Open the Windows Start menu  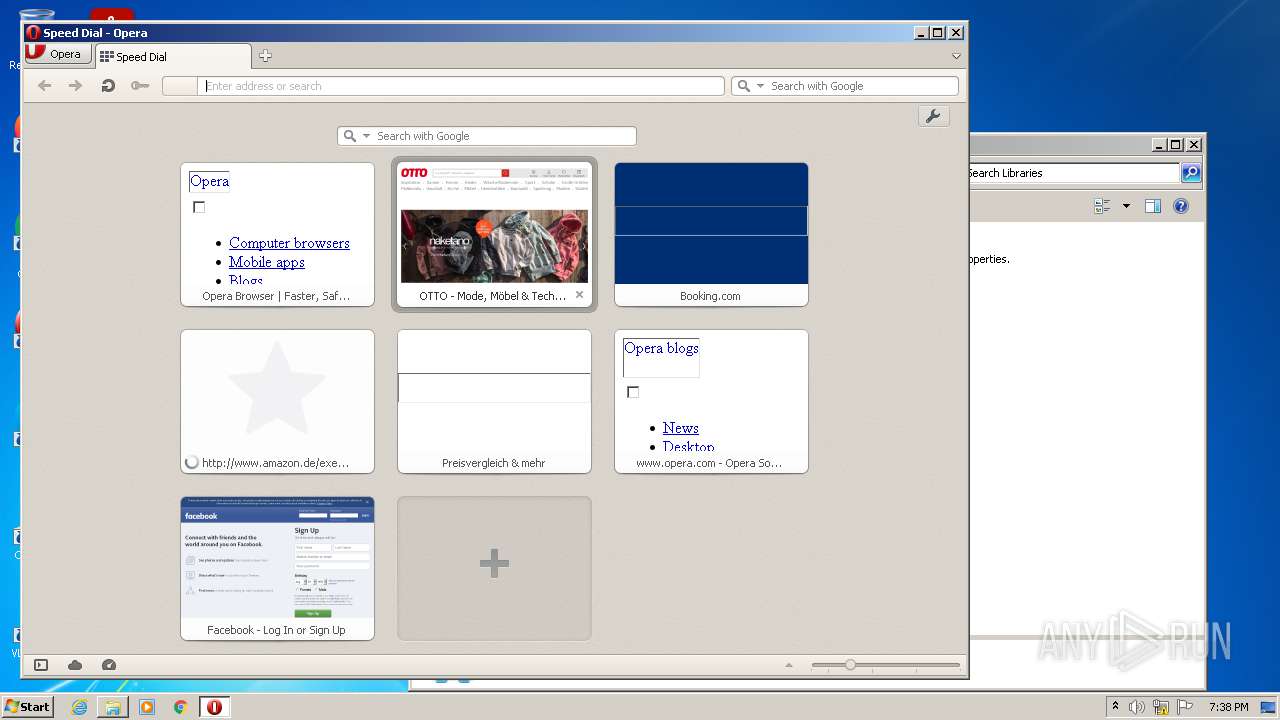[x=28, y=706]
